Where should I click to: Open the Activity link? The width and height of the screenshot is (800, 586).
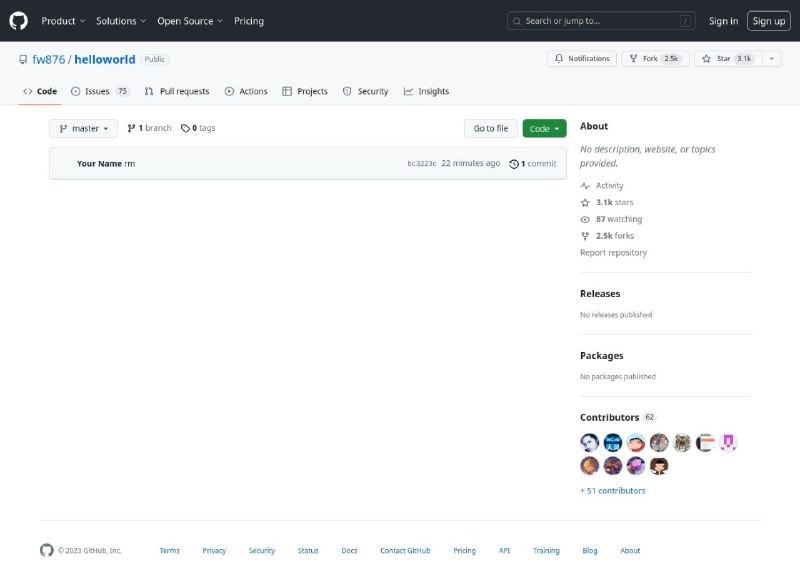pyautogui.click(x=602, y=186)
